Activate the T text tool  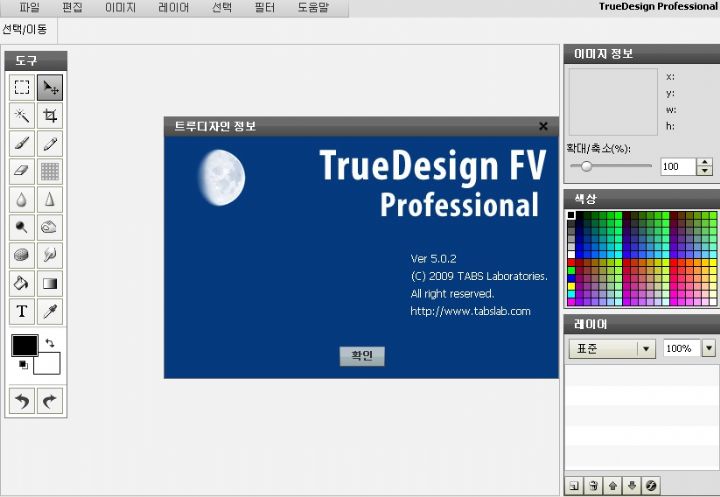22,311
